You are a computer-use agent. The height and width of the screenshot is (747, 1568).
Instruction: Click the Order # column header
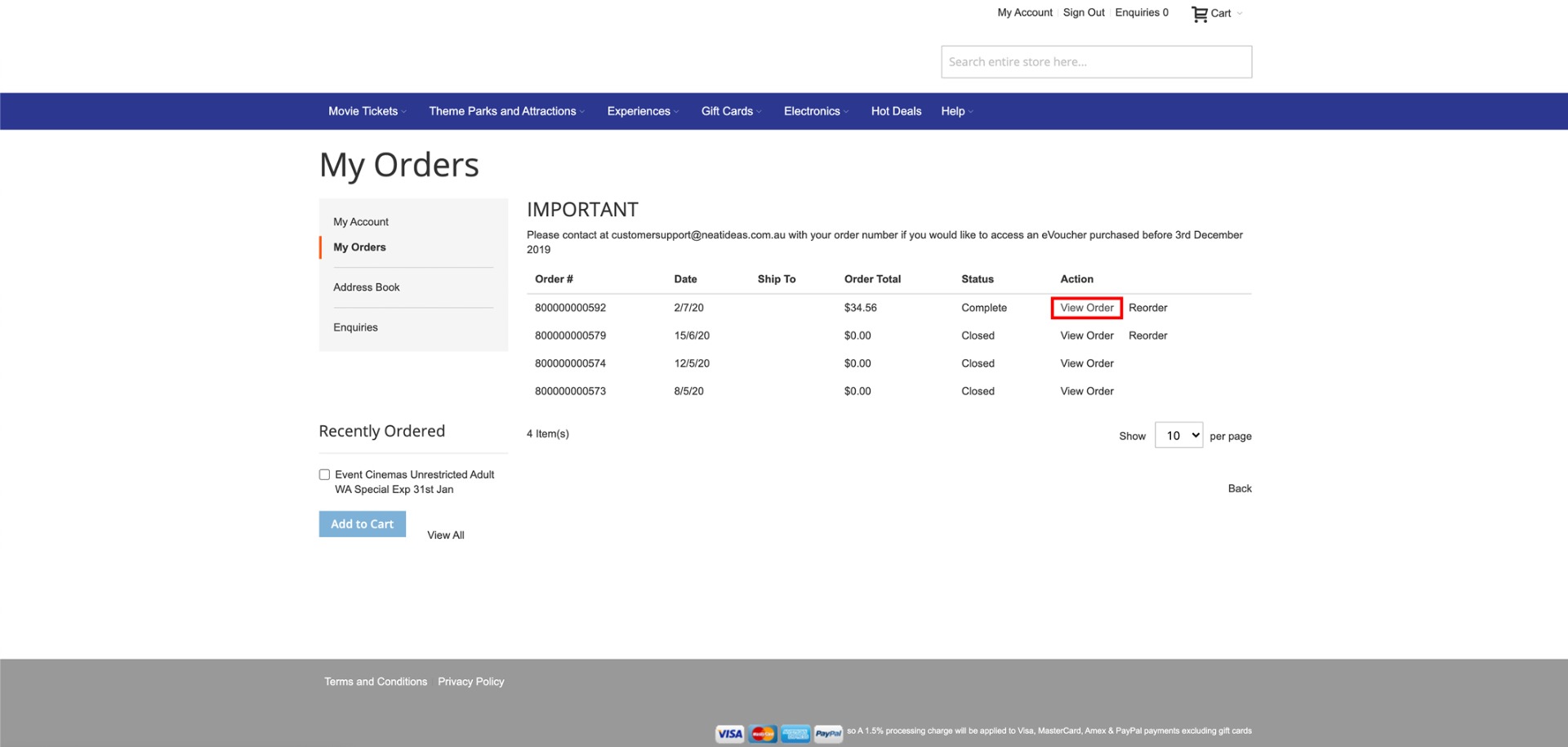(554, 279)
